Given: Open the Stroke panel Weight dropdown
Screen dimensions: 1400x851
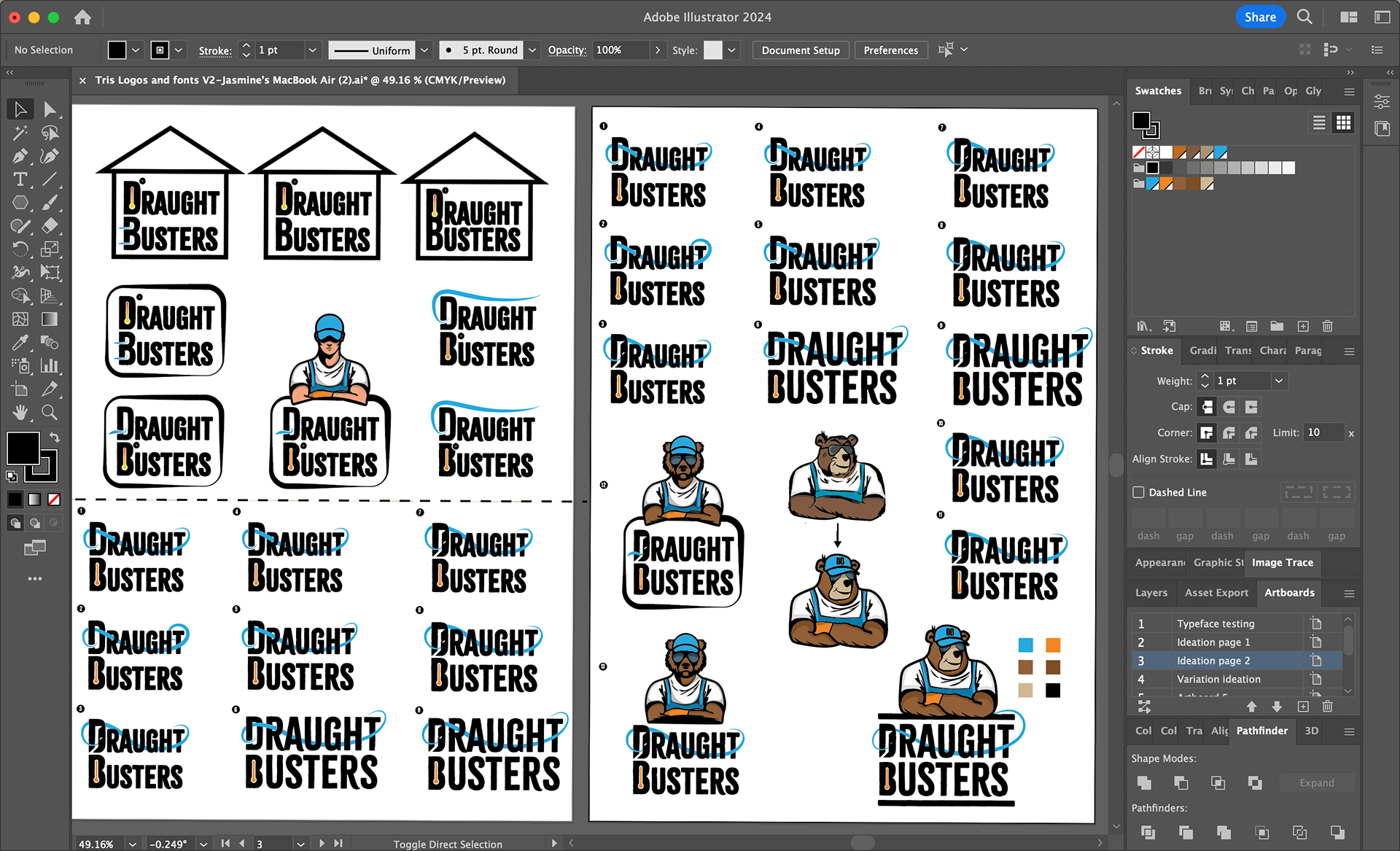Looking at the screenshot, I should click(1278, 381).
